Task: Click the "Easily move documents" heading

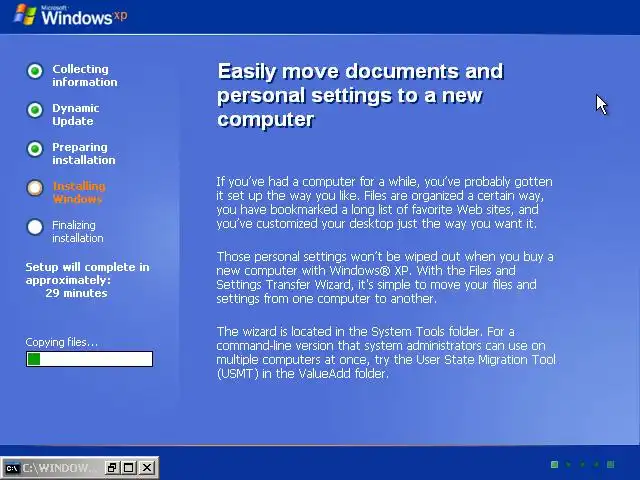Action: pyautogui.click(x=360, y=95)
